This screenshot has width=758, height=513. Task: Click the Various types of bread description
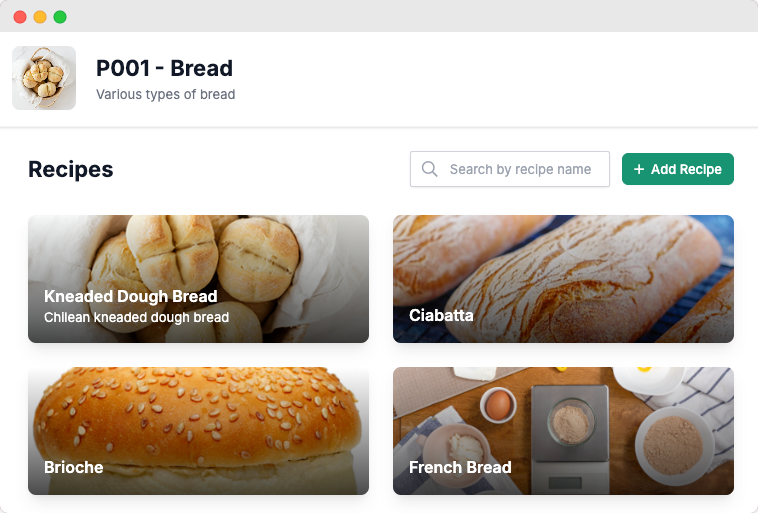click(165, 95)
